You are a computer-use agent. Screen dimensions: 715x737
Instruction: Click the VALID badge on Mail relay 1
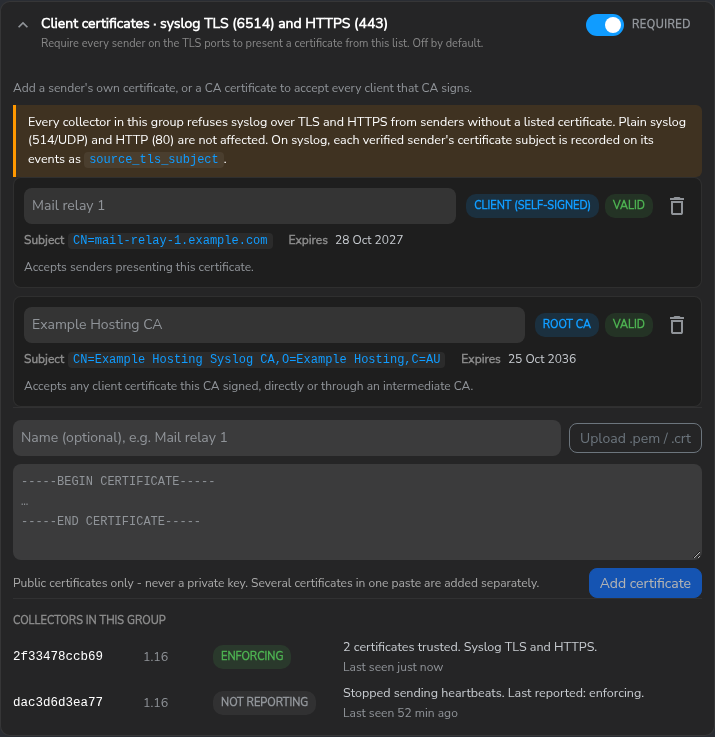[x=629, y=205]
